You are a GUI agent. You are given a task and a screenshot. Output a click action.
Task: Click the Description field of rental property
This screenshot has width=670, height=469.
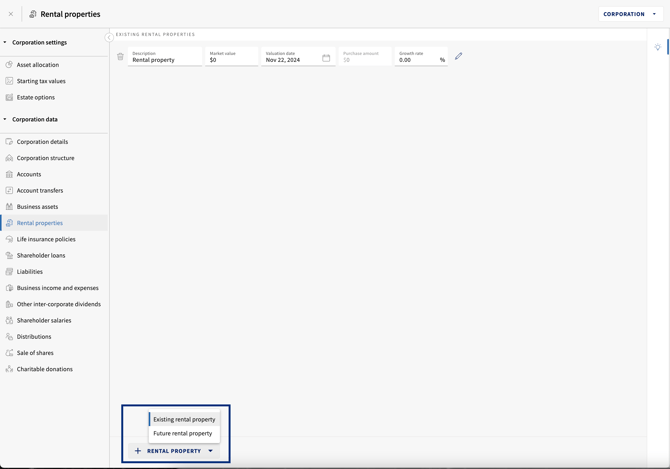coord(165,56)
